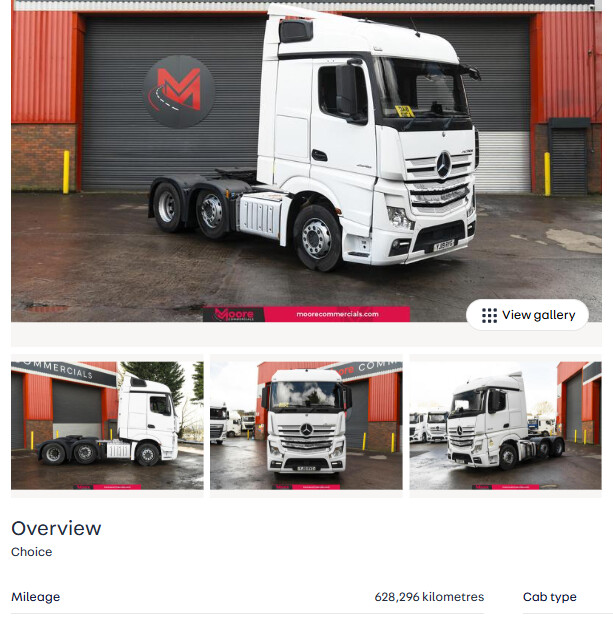Open the thumbnail showing truck with rear axles at right
613x619 pixels.
tap(506, 426)
